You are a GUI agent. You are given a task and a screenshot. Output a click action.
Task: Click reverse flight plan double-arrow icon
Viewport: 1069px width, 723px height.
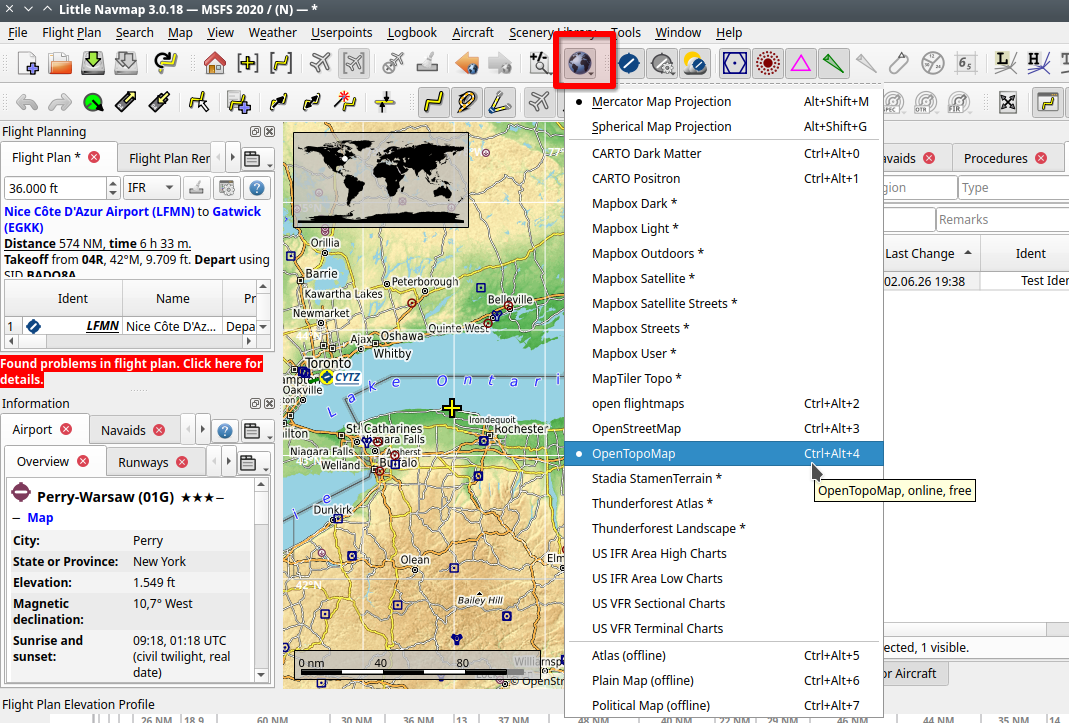coord(312,102)
